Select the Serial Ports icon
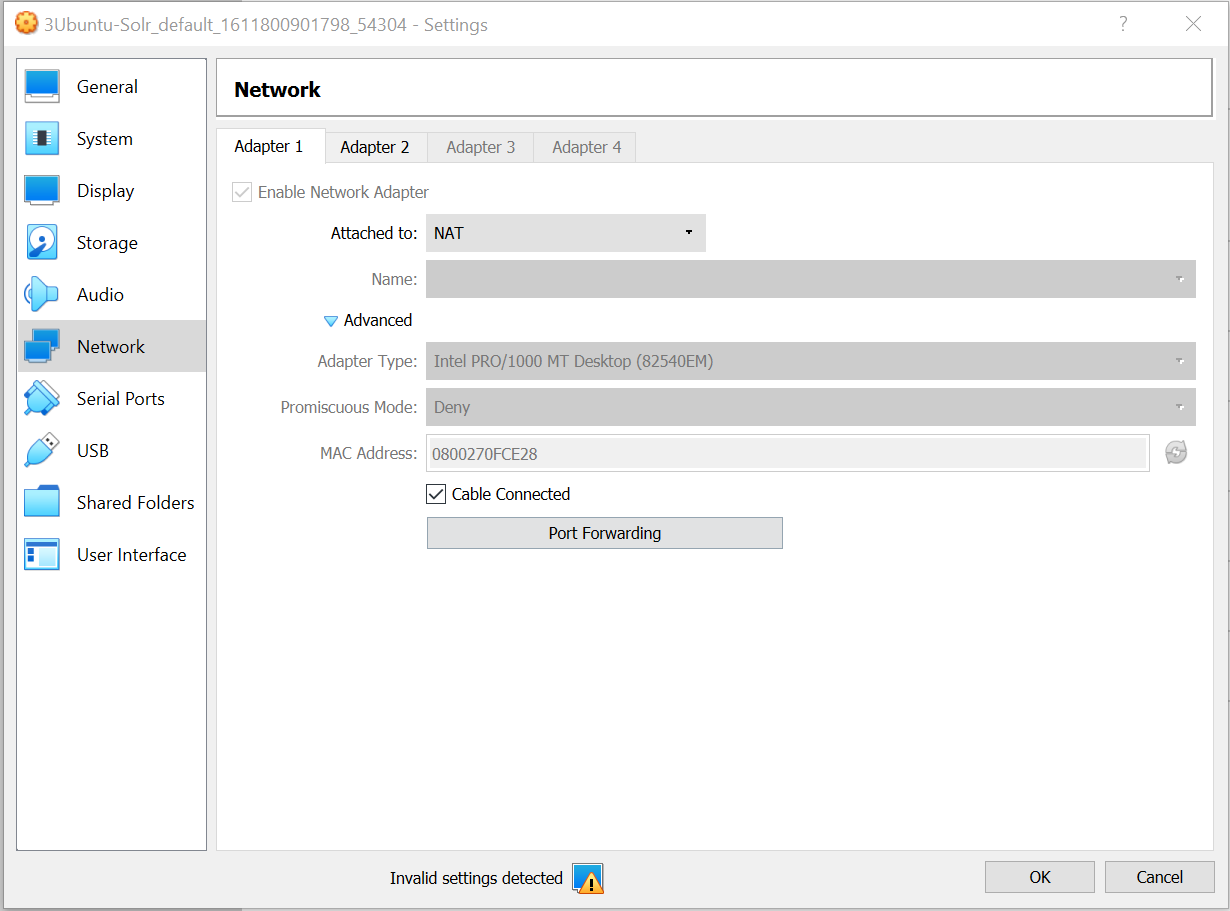Image resolution: width=1230 pixels, height=911 pixels. pos(41,398)
